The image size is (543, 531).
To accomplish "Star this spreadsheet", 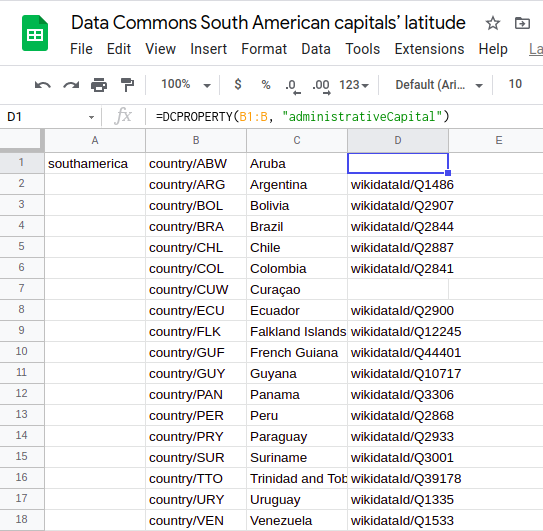I will [492, 24].
